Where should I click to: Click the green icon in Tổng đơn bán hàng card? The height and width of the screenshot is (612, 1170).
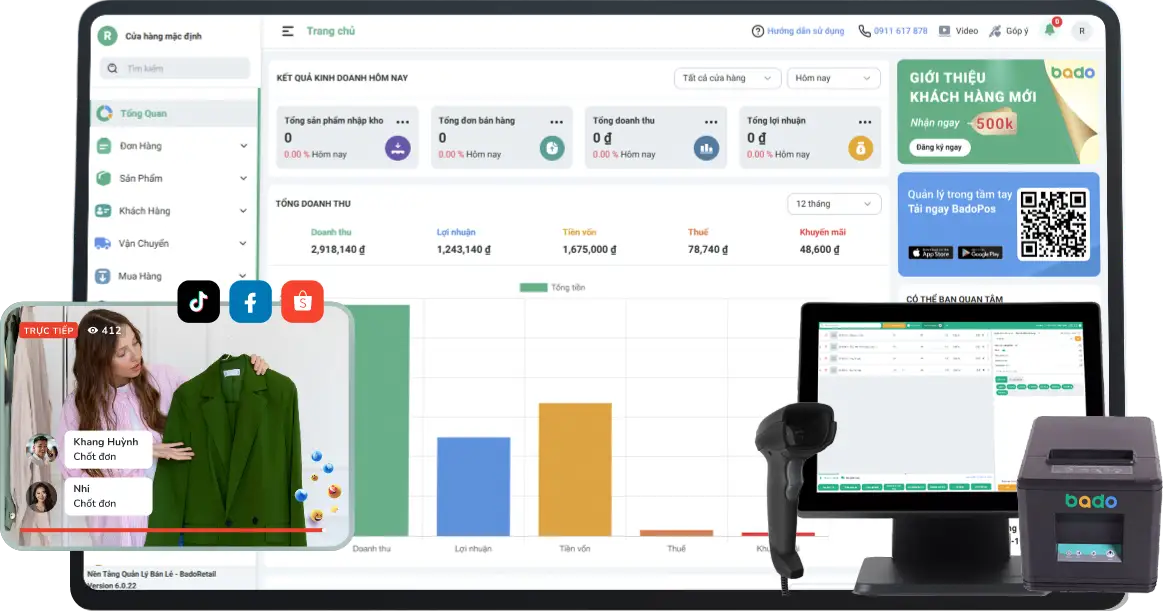point(552,149)
